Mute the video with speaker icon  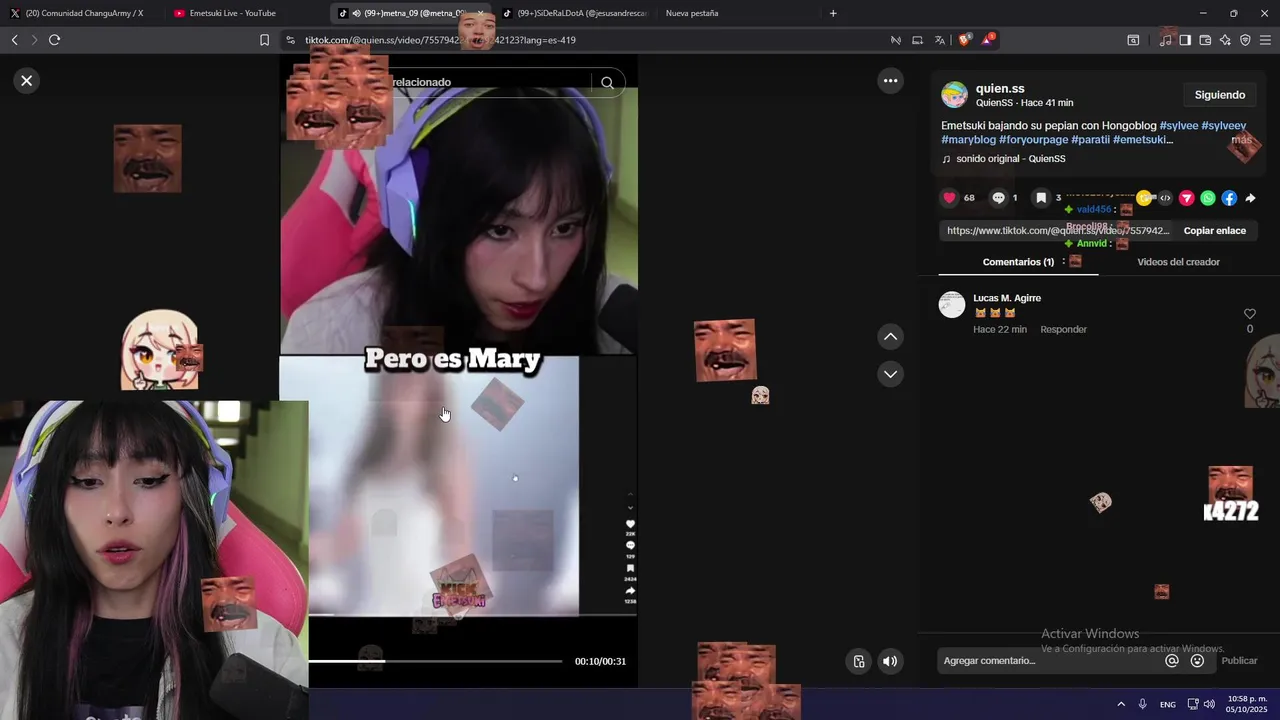(x=889, y=661)
